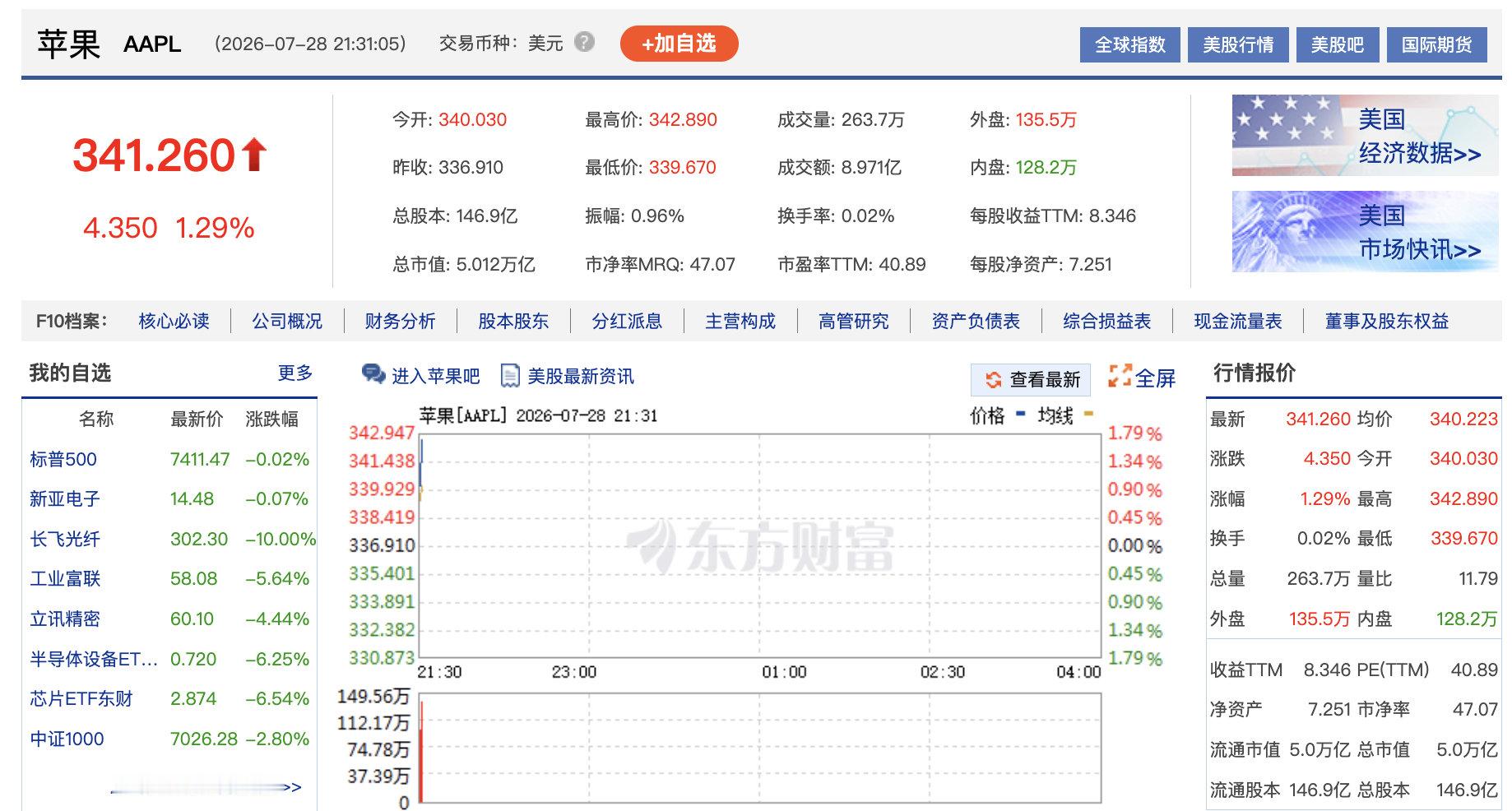
Task: Click the 均价 340.223 quote value
Action: click(x=1463, y=419)
